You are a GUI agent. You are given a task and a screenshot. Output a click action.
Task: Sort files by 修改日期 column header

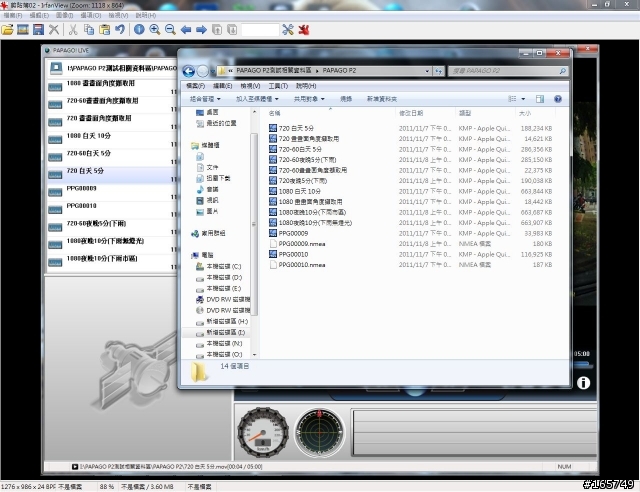(411, 113)
